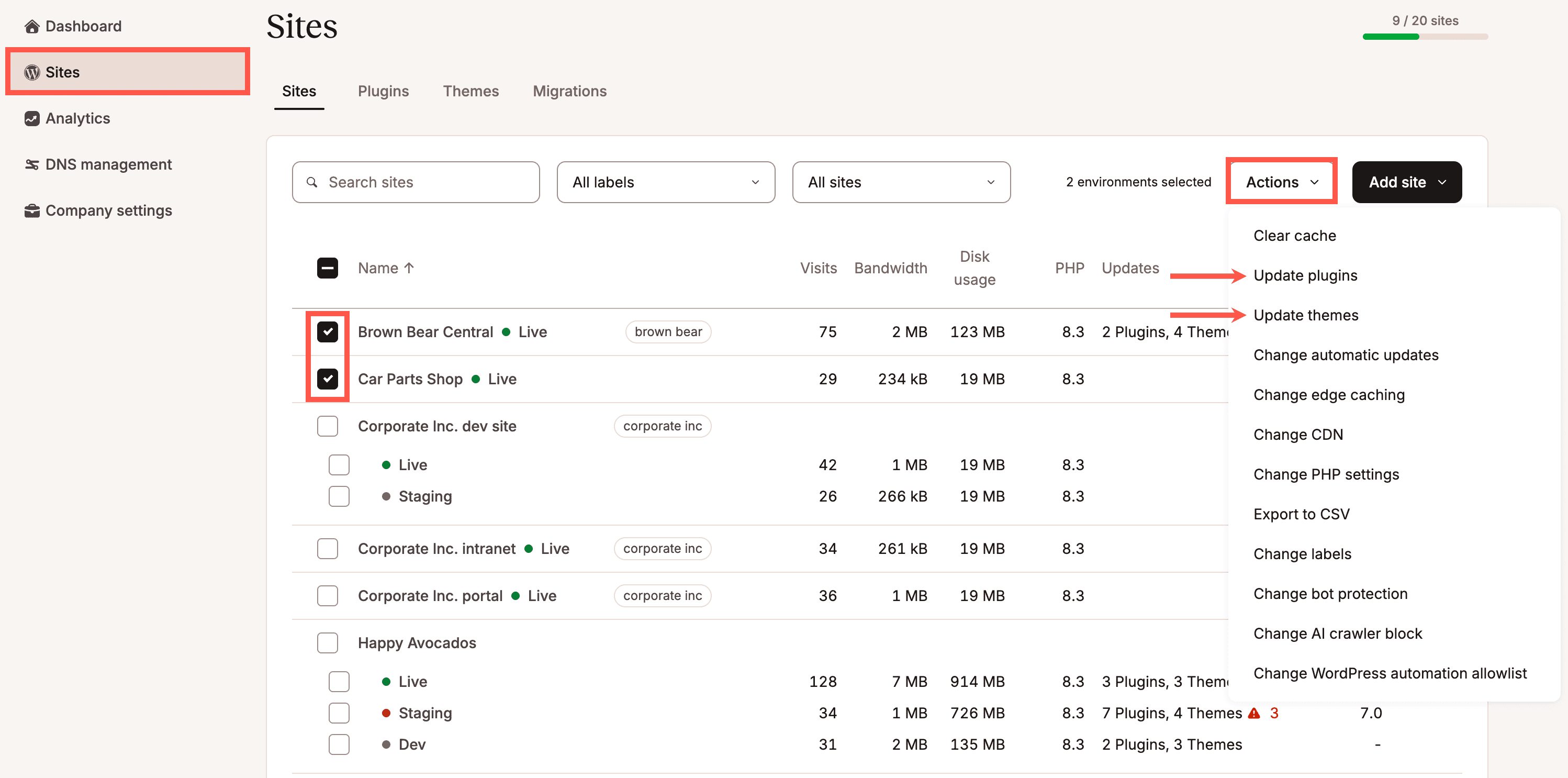Choose Update plugins from Actions menu
This screenshot has width=1568, height=778.
click(x=1305, y=275)
